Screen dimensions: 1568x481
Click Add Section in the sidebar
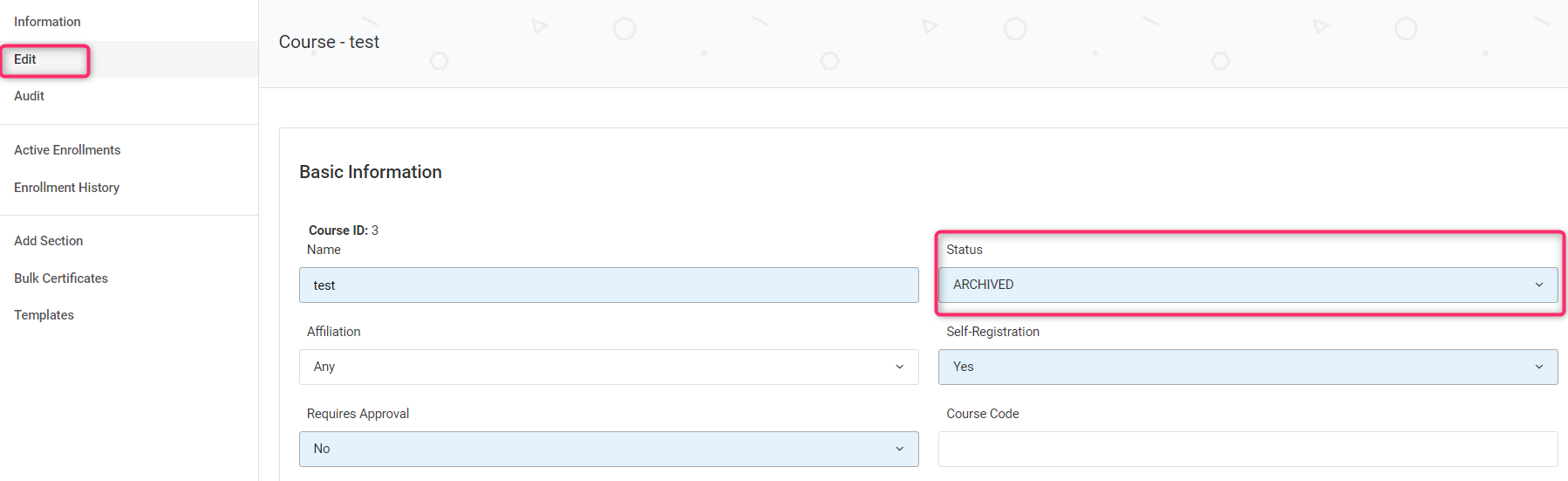(x=48, y=241)
